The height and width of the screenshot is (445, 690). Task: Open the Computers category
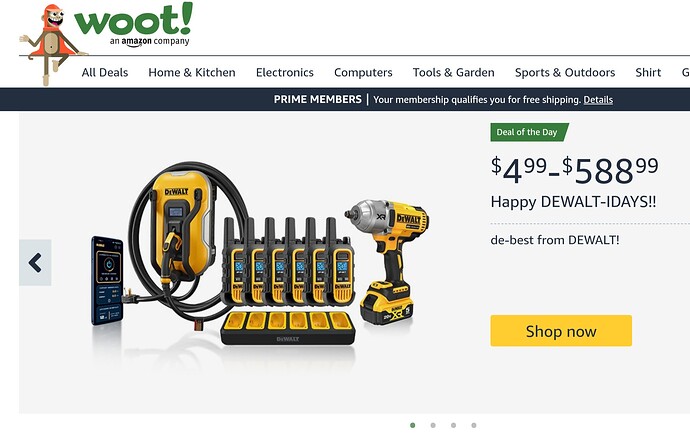(363, 72)
